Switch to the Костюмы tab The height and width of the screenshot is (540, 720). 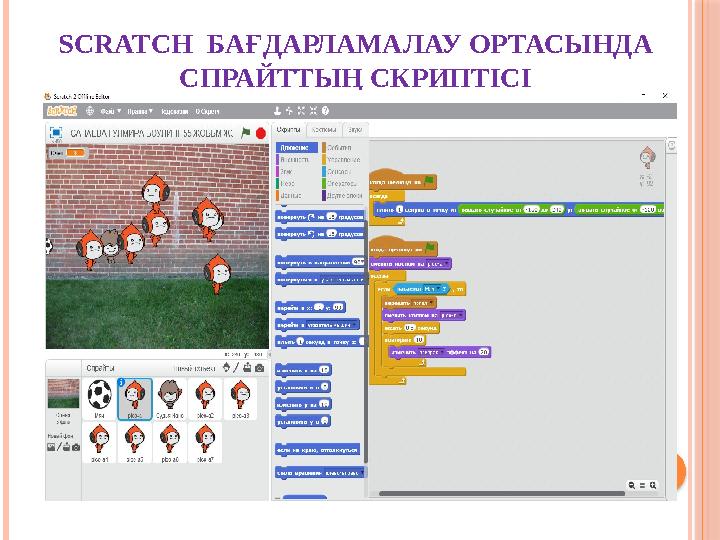(x=324, y=130)
